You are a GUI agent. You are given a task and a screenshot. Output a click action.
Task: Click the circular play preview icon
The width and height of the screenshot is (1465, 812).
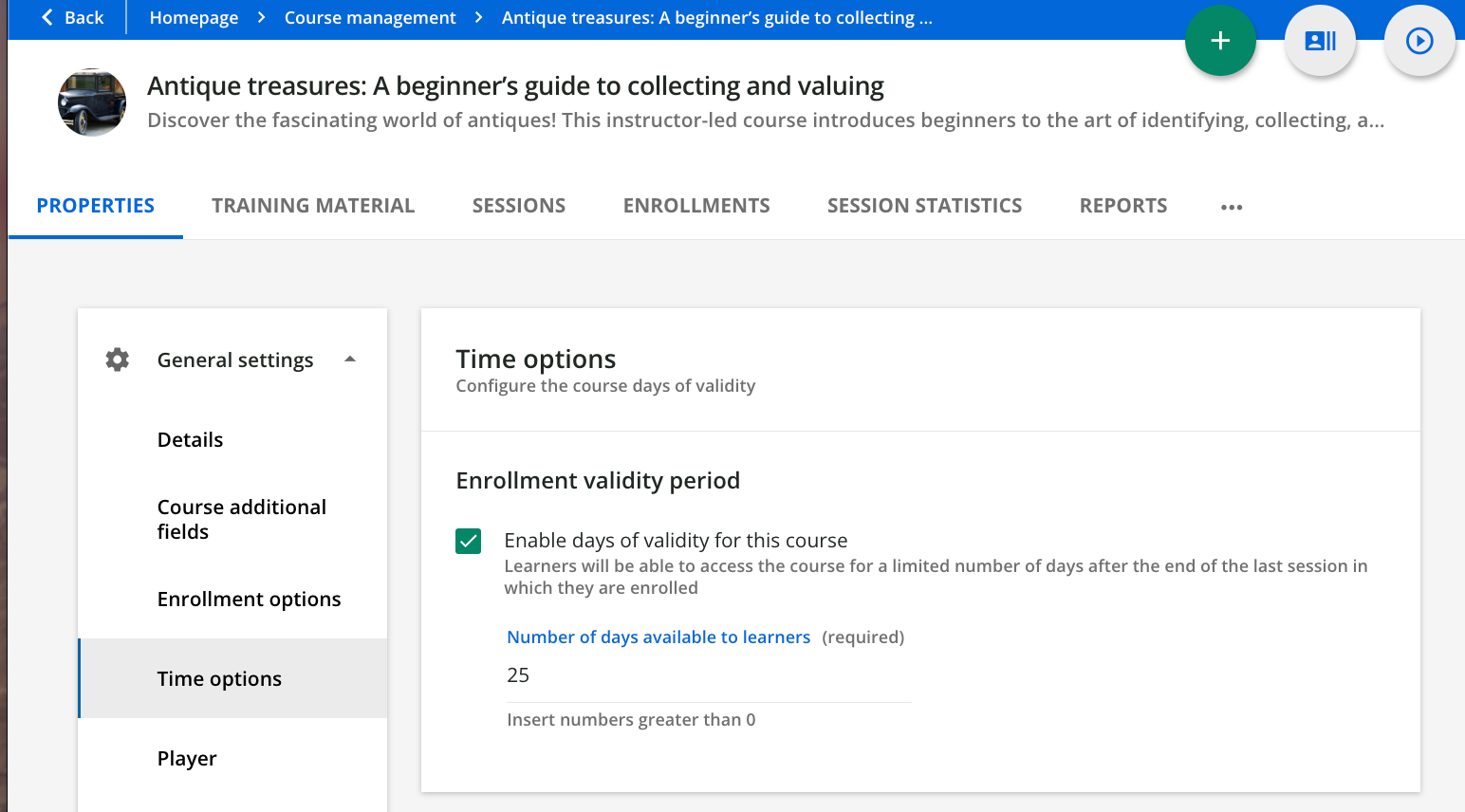[x=1419, y=41]
